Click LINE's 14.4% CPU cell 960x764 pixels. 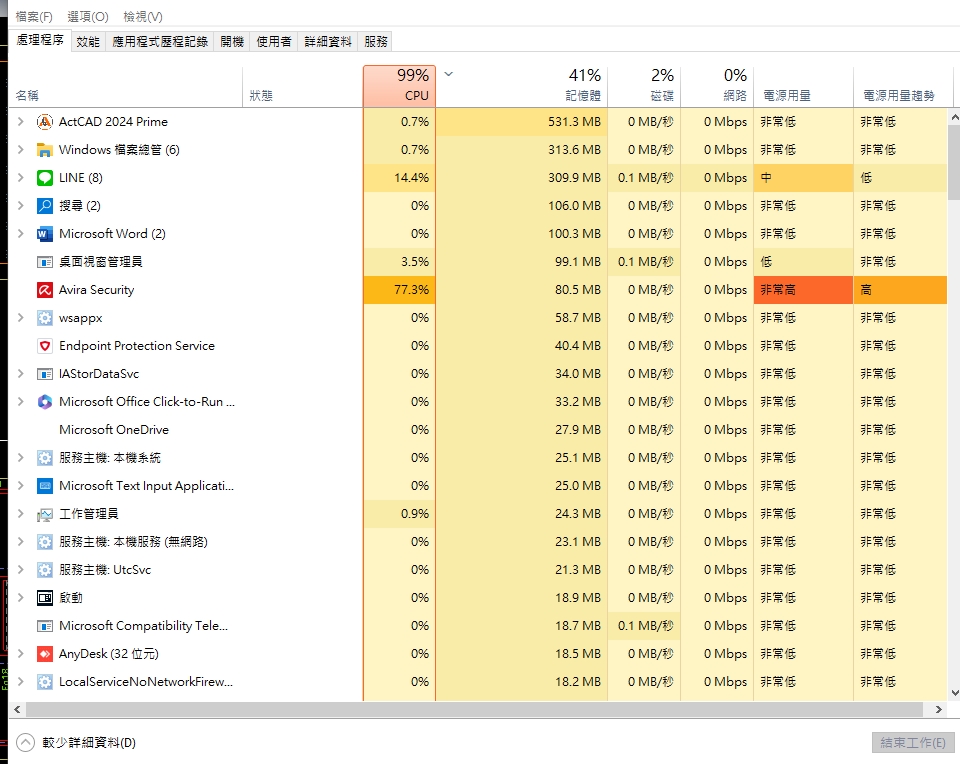pos(399,178)
